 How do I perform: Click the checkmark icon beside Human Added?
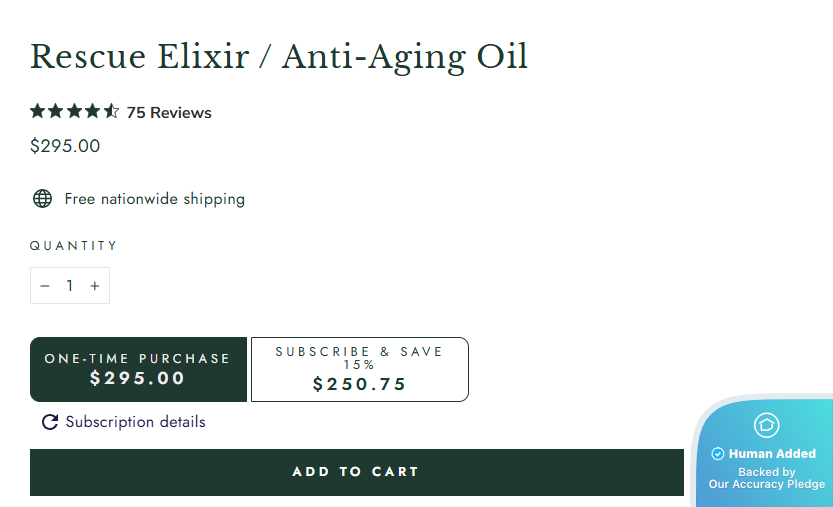[717, 454]
